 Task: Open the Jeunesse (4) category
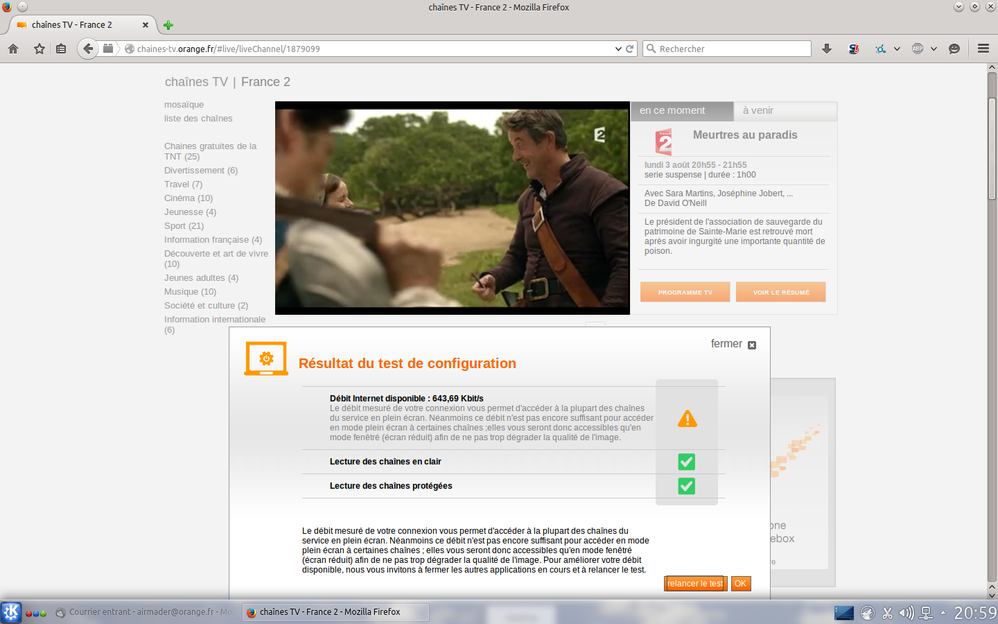(190, 212)
